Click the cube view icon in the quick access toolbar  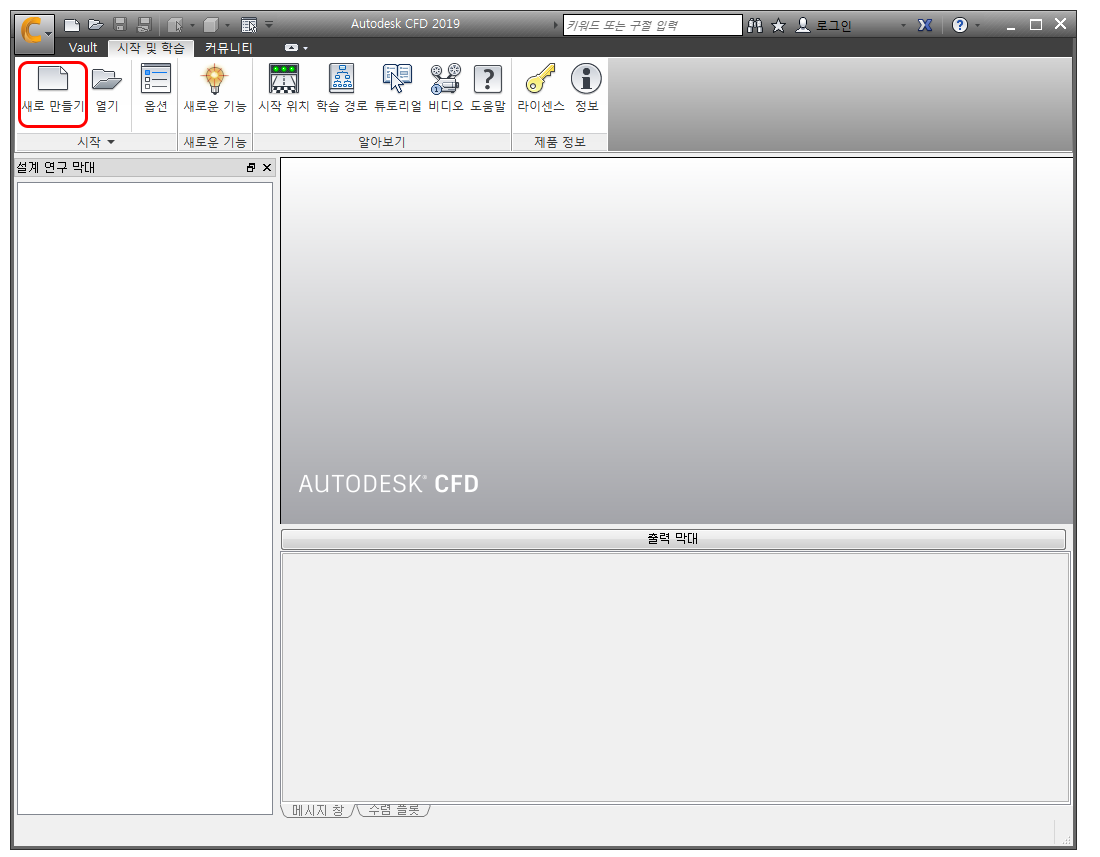pyautogui.click(x=210, y=25)
